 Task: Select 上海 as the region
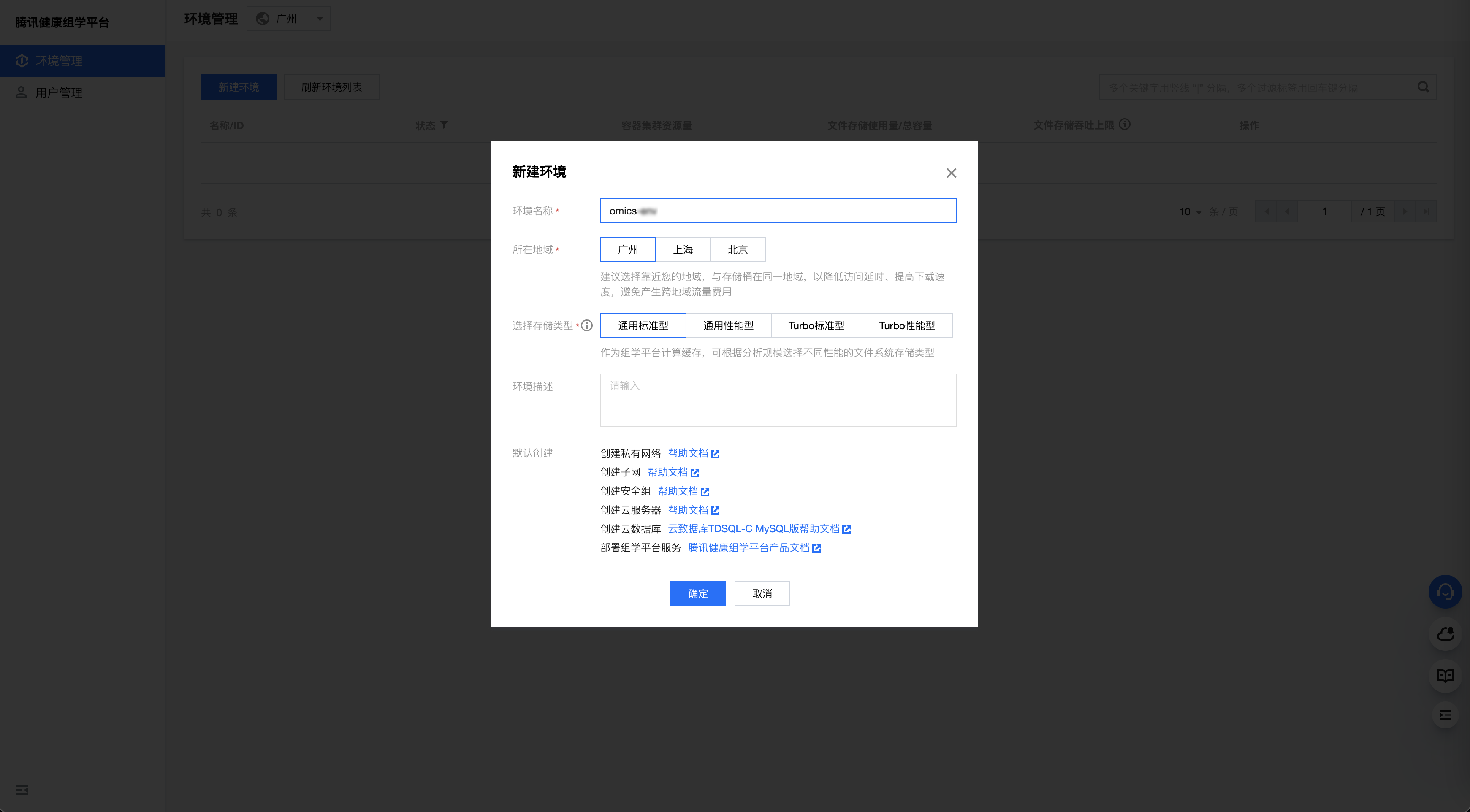click(x=683, y=249)
